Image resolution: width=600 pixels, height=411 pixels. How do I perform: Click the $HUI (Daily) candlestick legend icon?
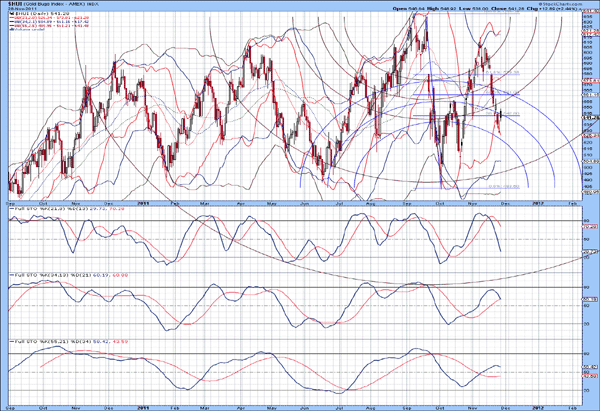tap(11, 13)
